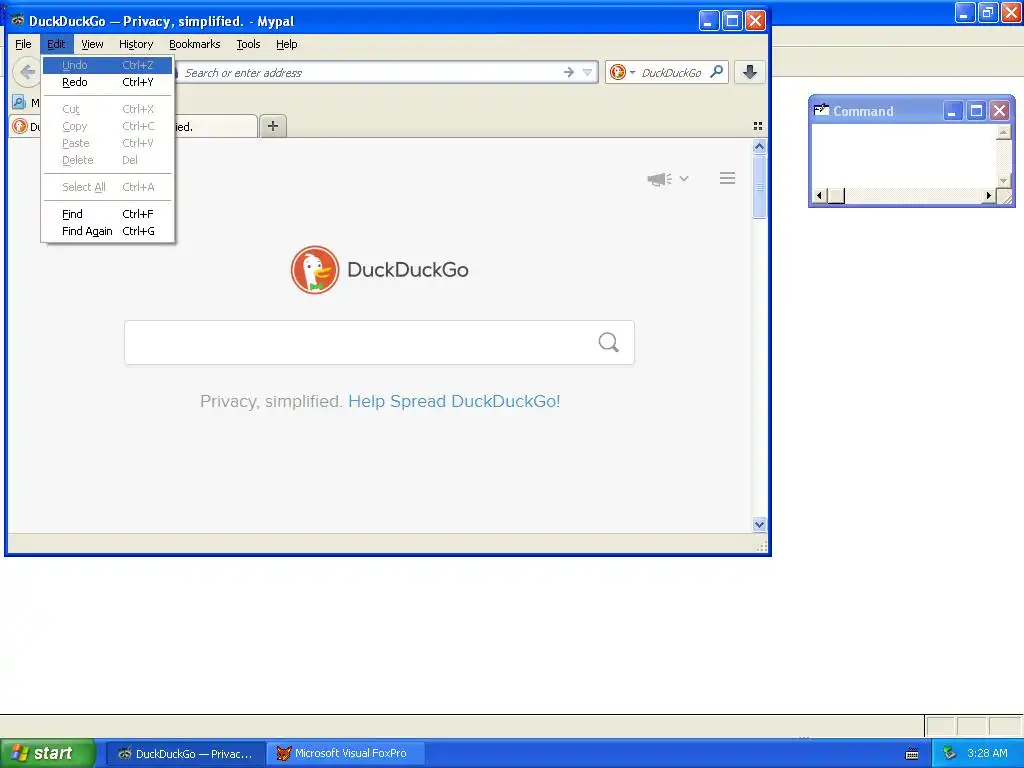Close the open Edit menu via its title

click(56, 44)
